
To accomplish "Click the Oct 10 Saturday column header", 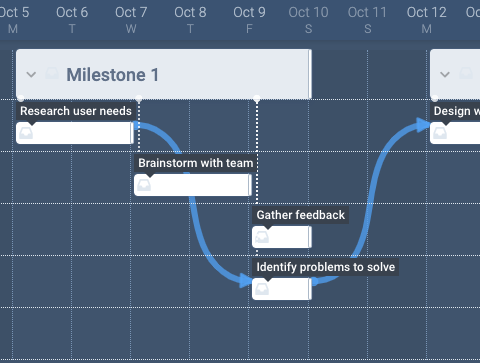I will (x=308, y=20).
